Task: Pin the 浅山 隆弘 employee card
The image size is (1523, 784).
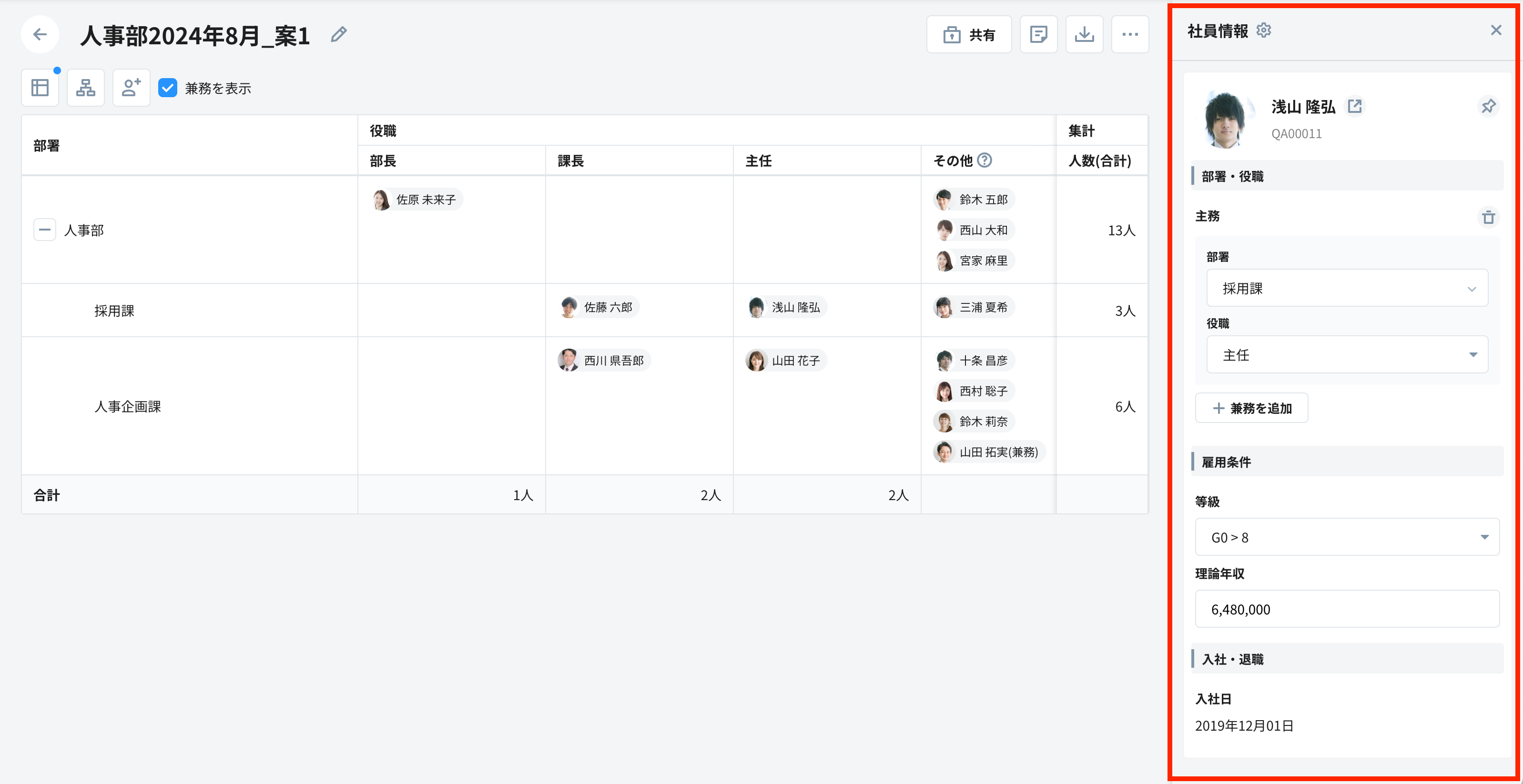Action: (1488, 106)
